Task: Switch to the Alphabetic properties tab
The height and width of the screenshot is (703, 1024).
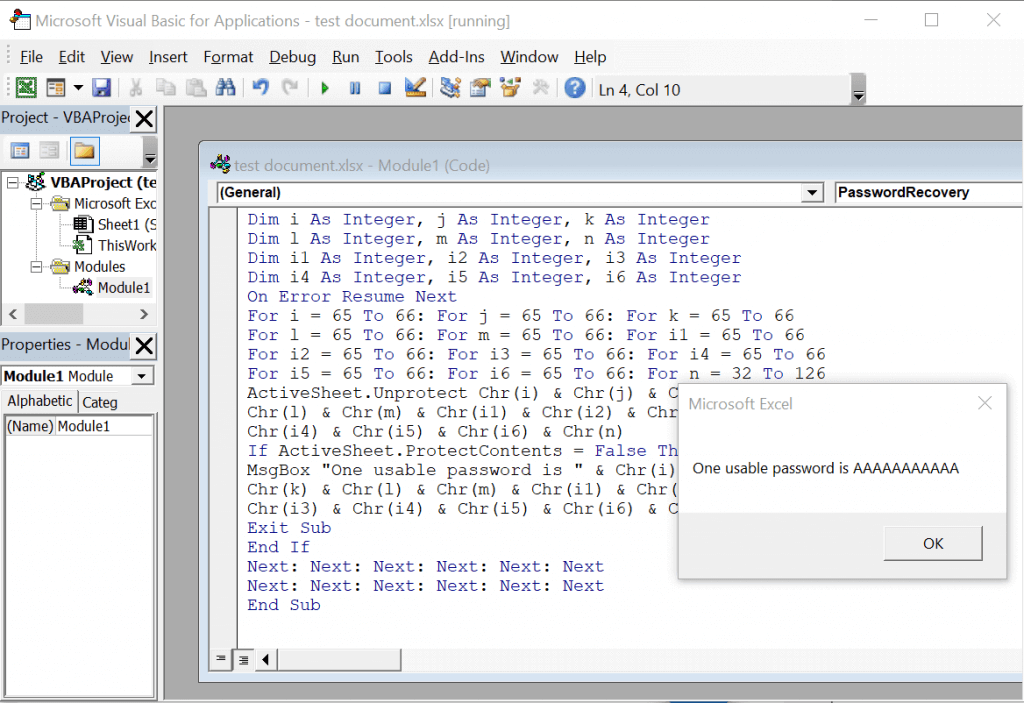Action: point(40,401)
